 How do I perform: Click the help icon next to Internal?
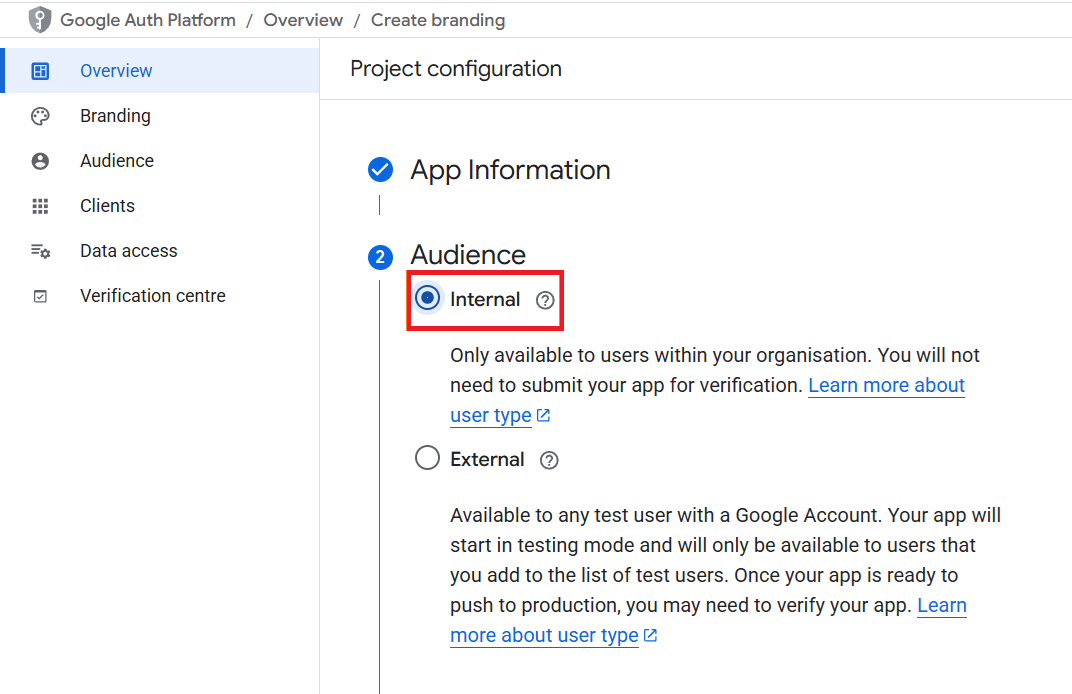545,300
